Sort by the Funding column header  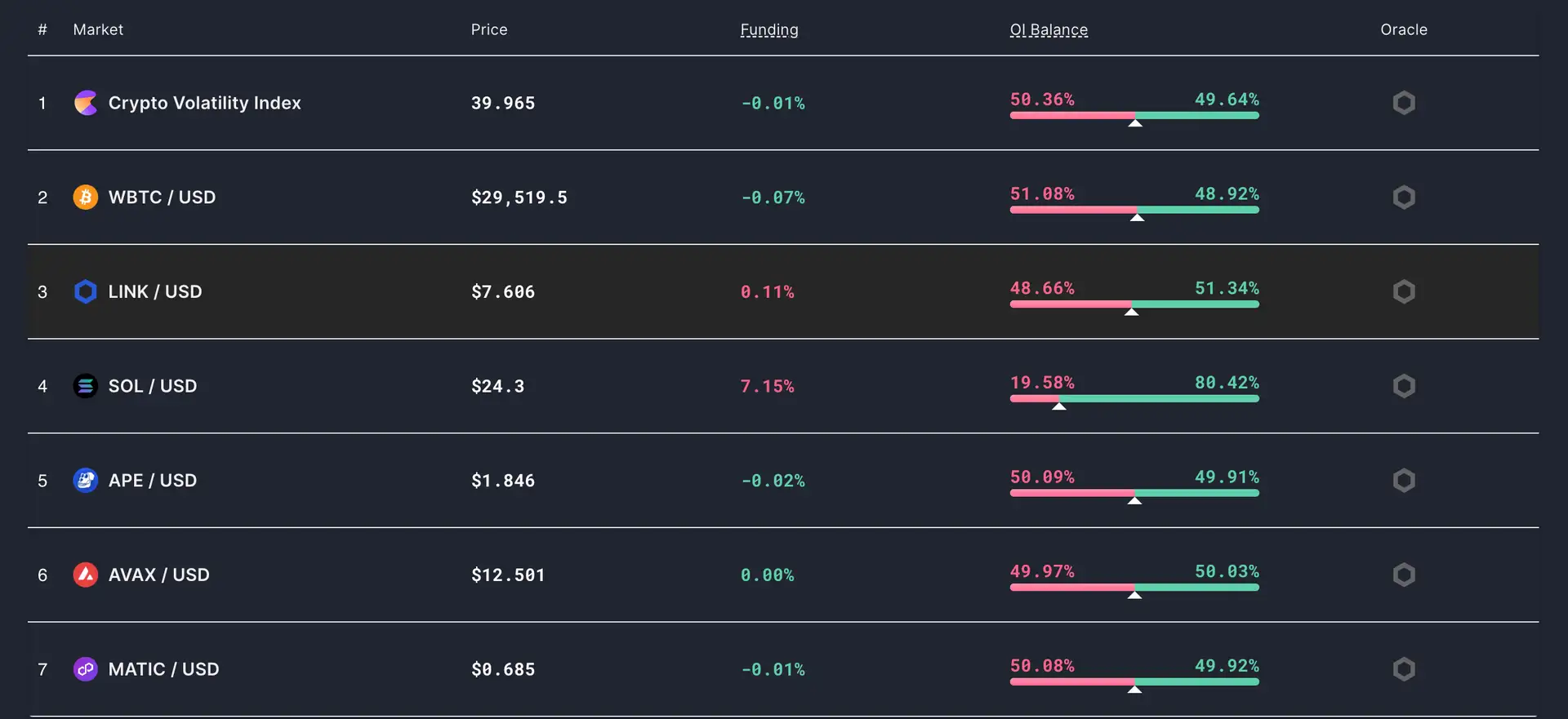click(x=769, y=30)
